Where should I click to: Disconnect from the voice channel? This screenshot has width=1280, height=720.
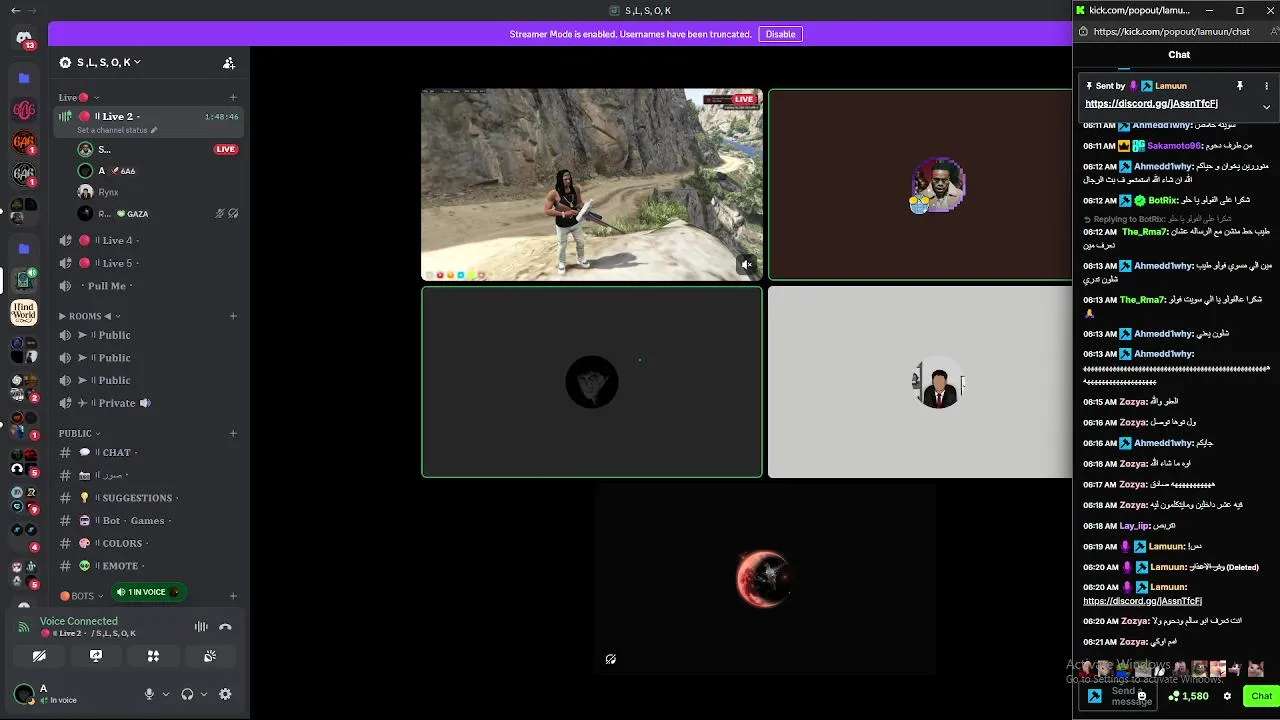click(225, 627)
